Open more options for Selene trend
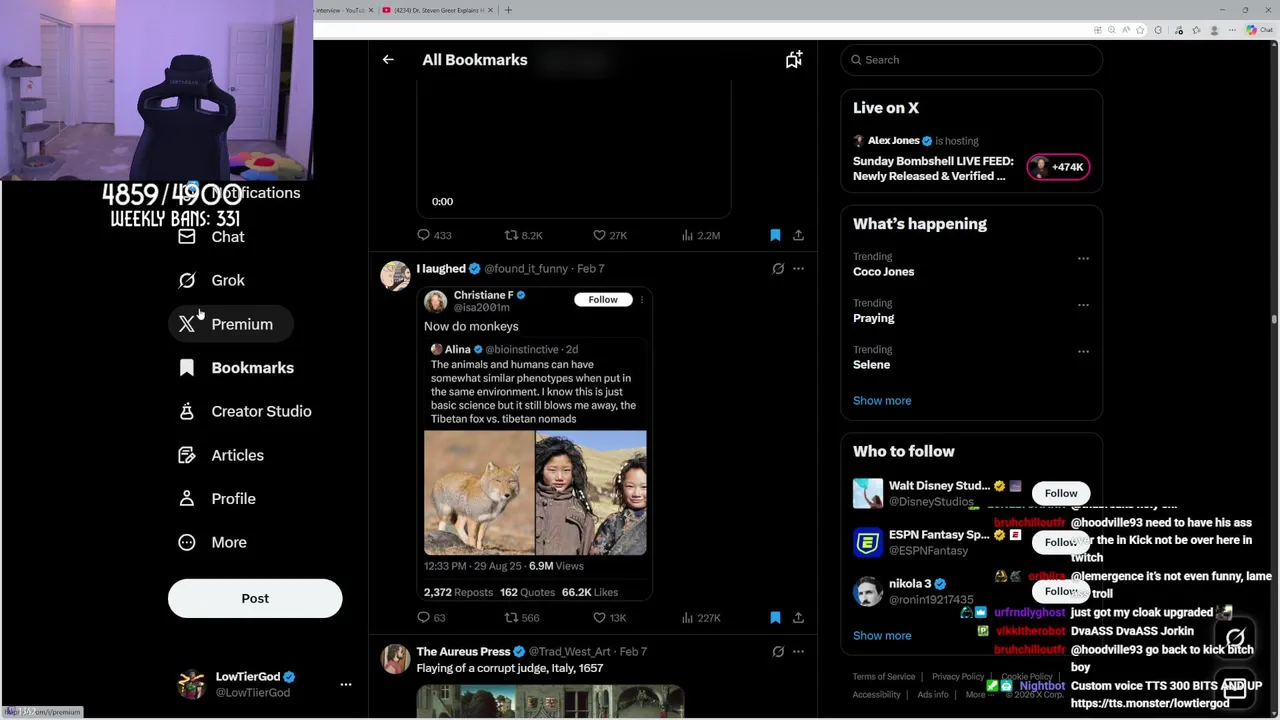1280x720 pixels. click(x=1083, y=351)
